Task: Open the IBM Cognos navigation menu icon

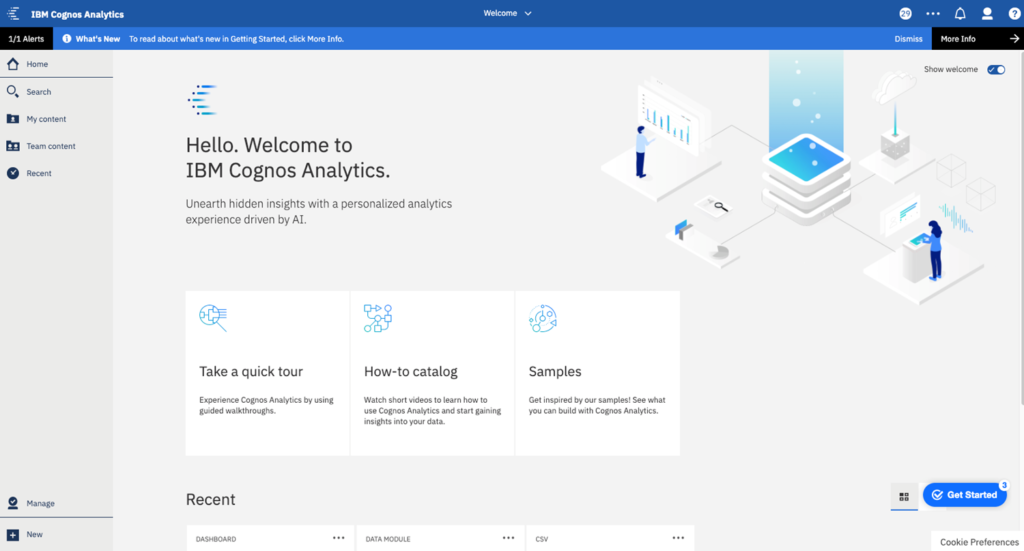Action: [x=13, y=14]
